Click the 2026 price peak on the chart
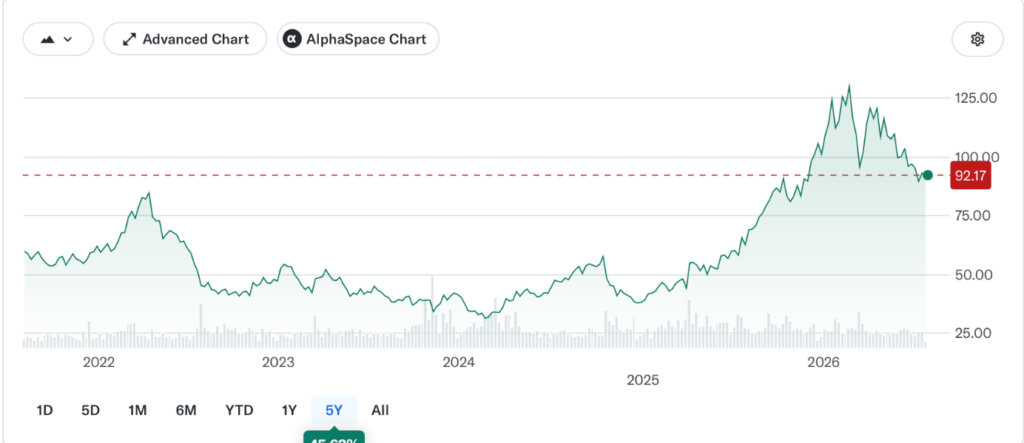The height and width of the screenshot is (443, 1024). coord(849,86)
